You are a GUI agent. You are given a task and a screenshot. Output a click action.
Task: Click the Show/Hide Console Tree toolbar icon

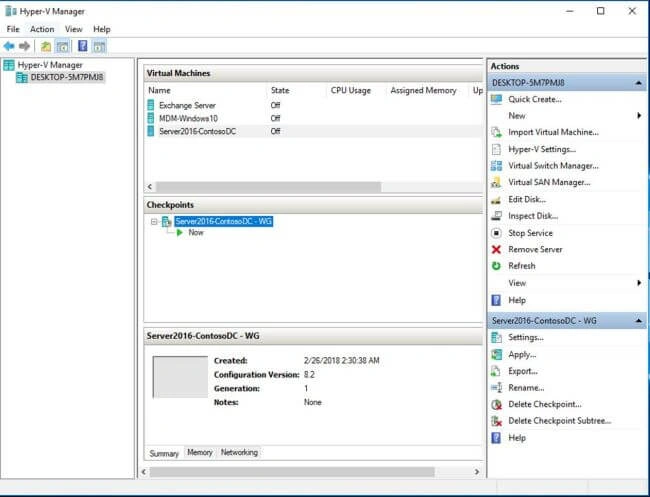(x=63, y=46)
